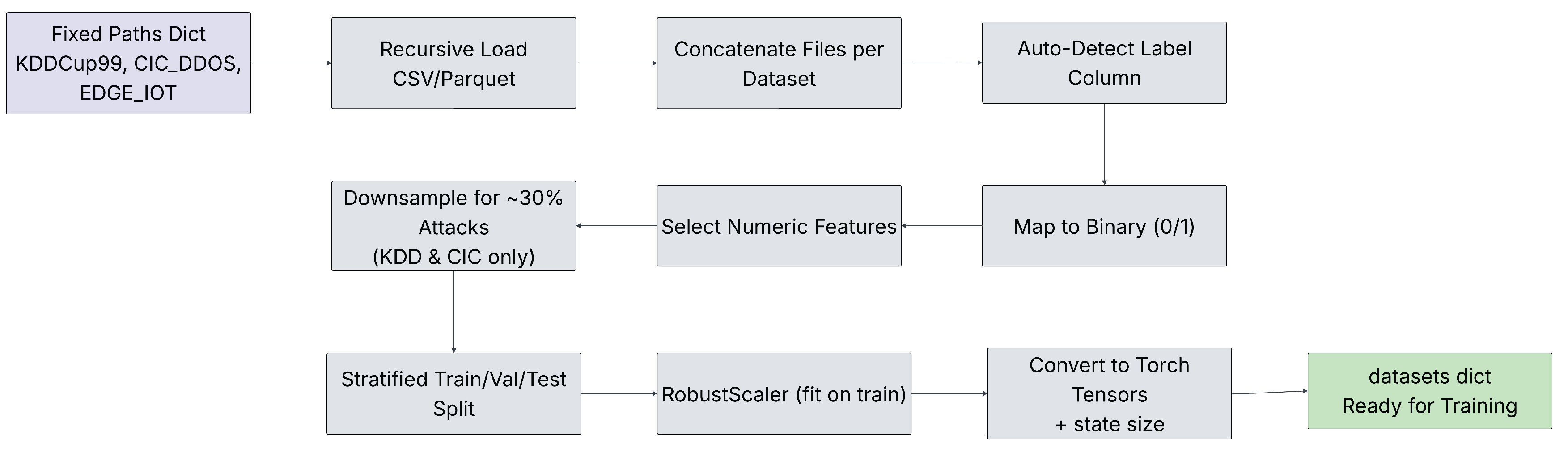Select the Select Numeric Features node

click(779, 226)
